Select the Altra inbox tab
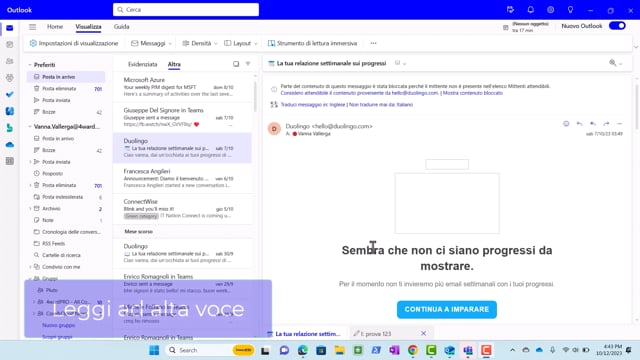Screen dimensions: 640x360 point(174,64)
